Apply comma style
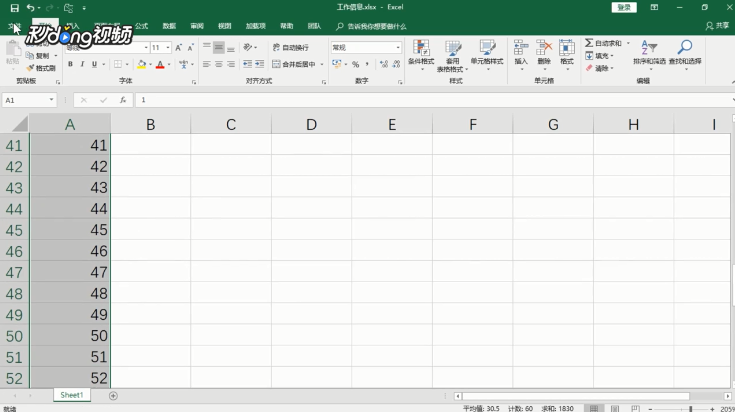Viewport: 735px width, 412px height. 367,64
